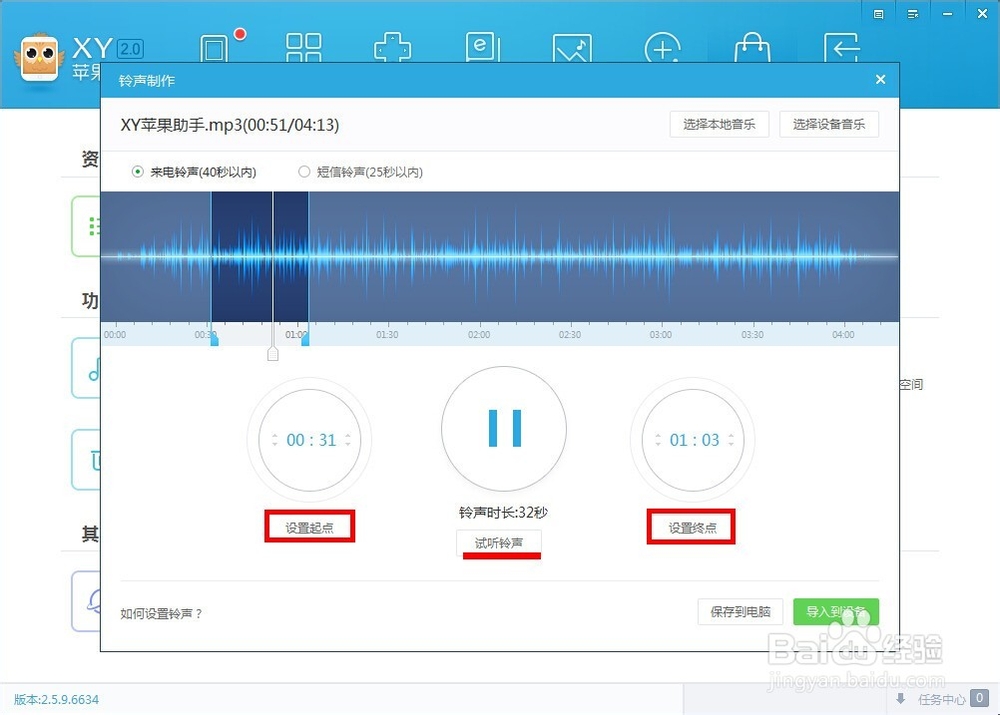Click the green list icon in left sidebar
The image size is (1000, 715).
pos(94,226)
